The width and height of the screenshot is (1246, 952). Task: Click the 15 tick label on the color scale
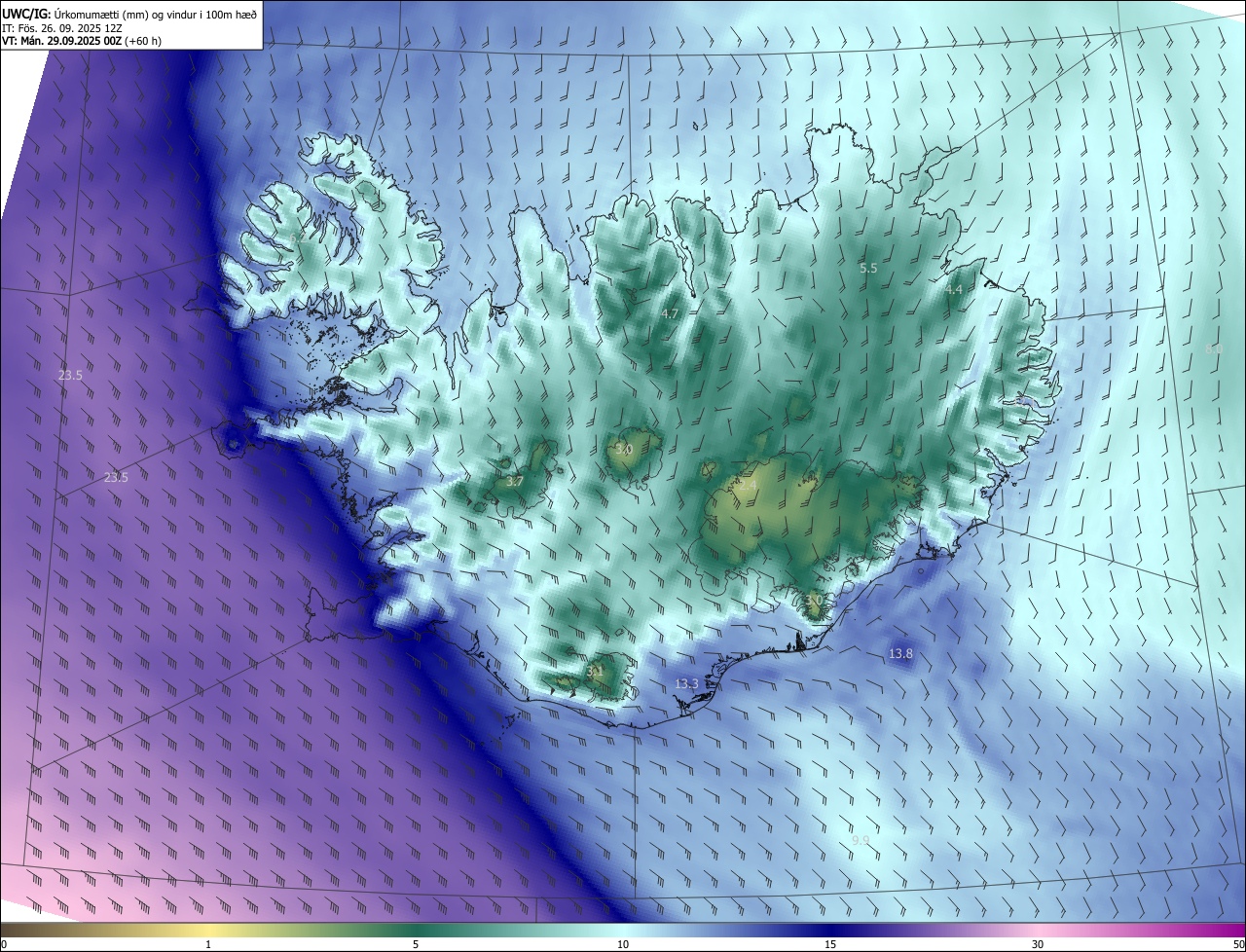click(x=830, y=944)
